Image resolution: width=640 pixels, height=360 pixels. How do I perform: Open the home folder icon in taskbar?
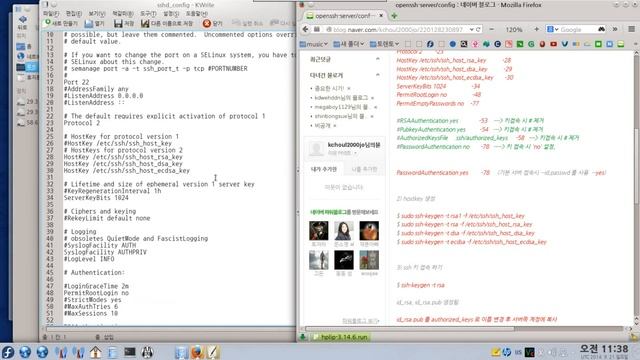[96, 352]
